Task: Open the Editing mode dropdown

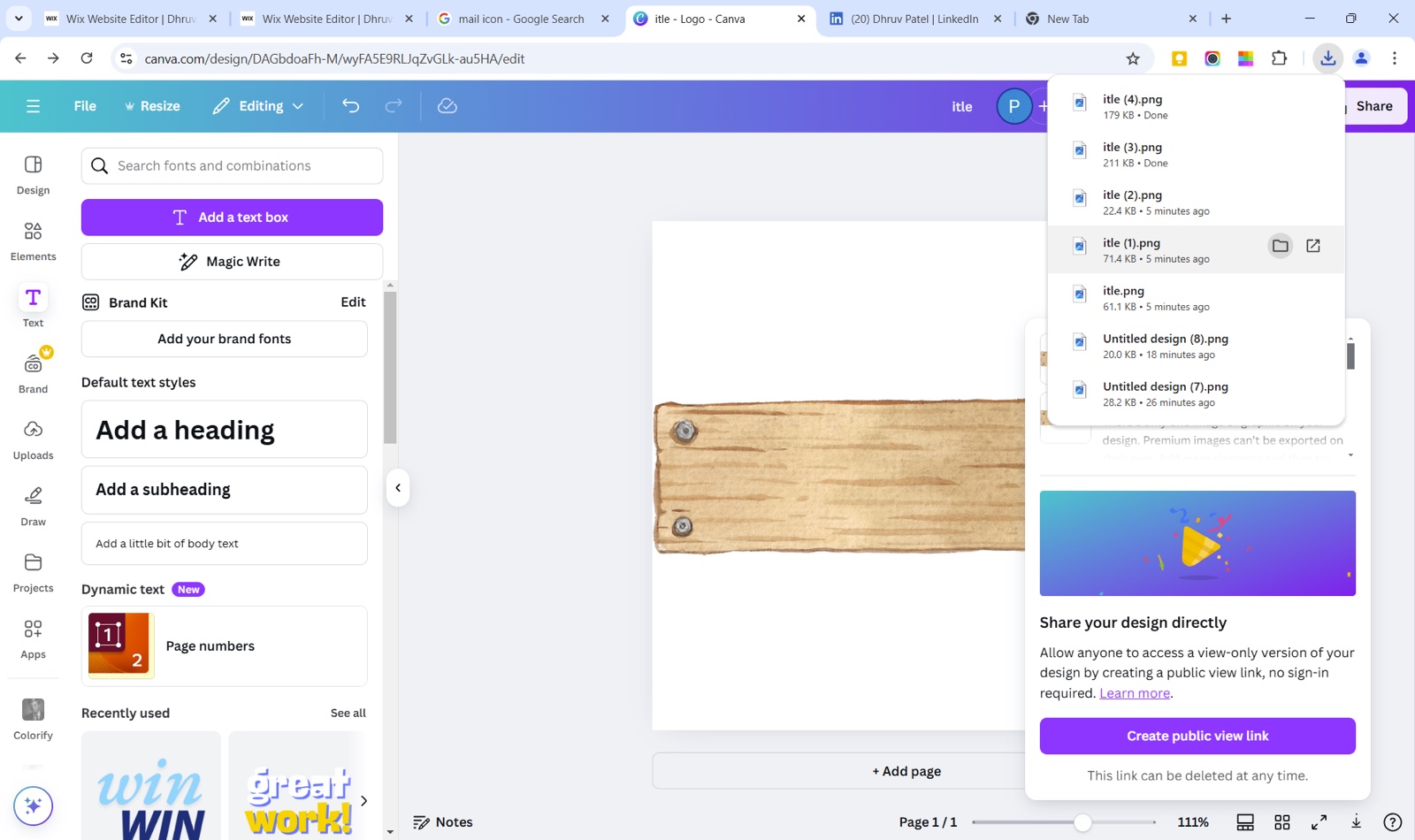Action: [x=258, y=106]
